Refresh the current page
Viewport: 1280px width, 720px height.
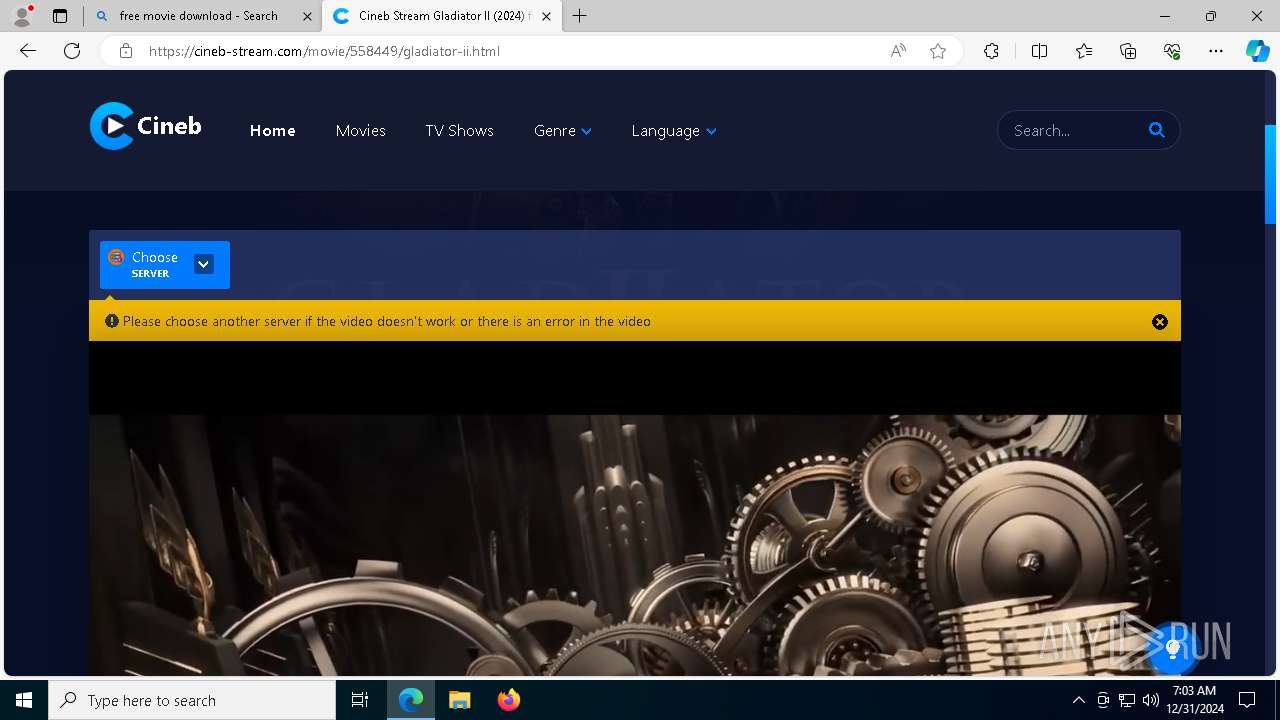(x=72, y=51)
